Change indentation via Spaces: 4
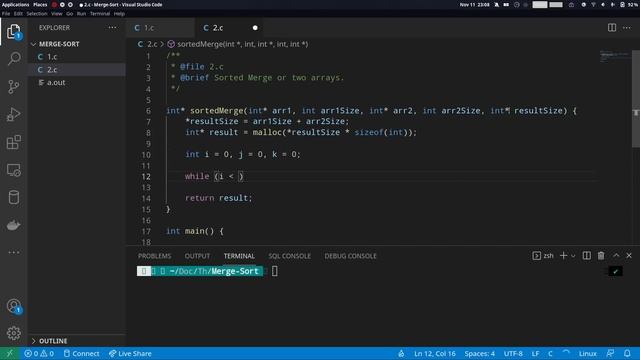Screen dimensions: 640x360 479,353
